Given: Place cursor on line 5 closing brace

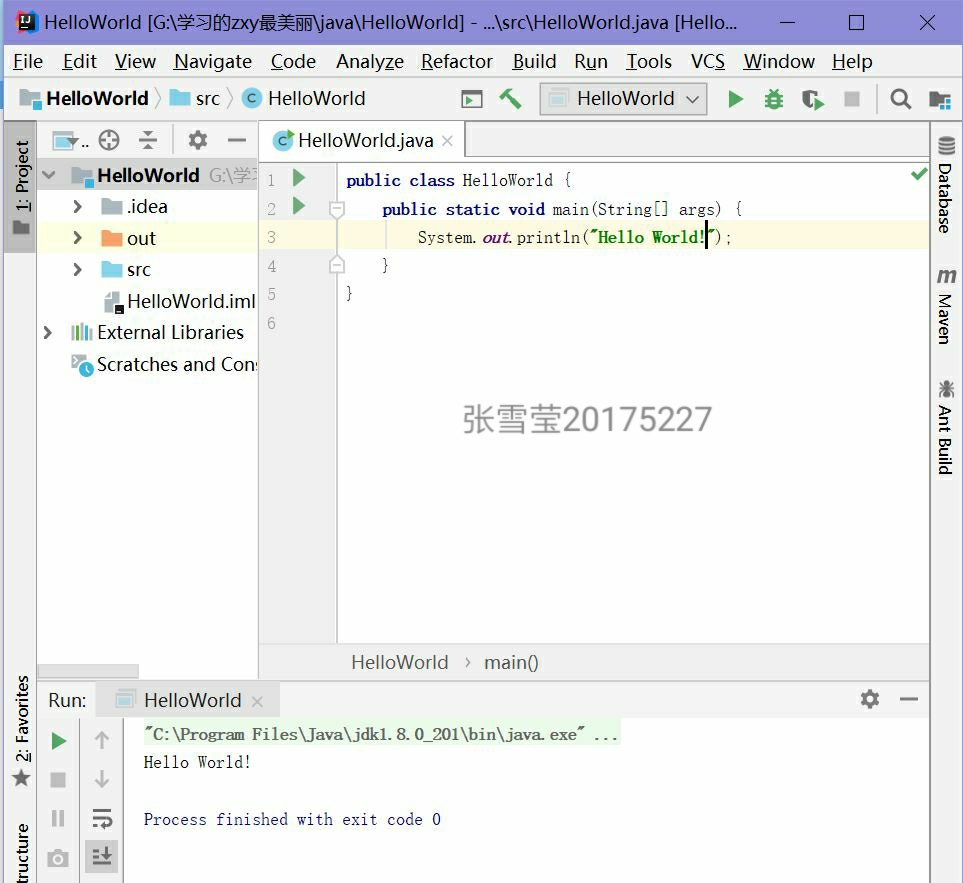Looking at the screenshot, I should click(349, 294).
